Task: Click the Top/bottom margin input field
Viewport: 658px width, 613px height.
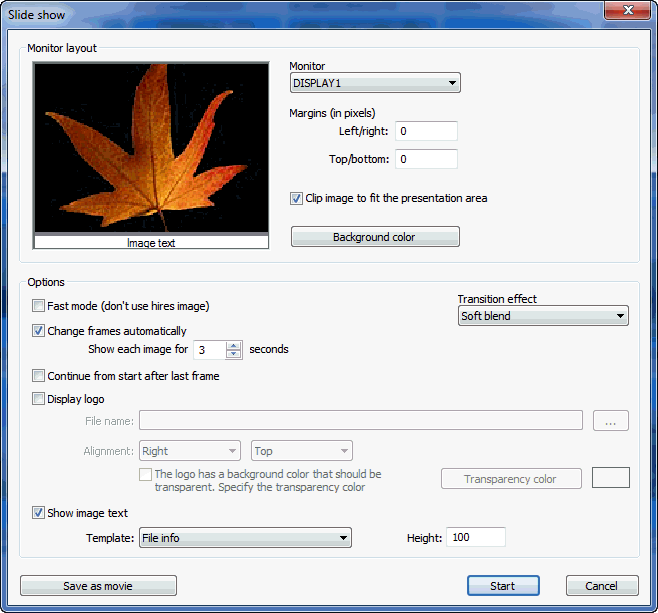Action: click(426, 159)
